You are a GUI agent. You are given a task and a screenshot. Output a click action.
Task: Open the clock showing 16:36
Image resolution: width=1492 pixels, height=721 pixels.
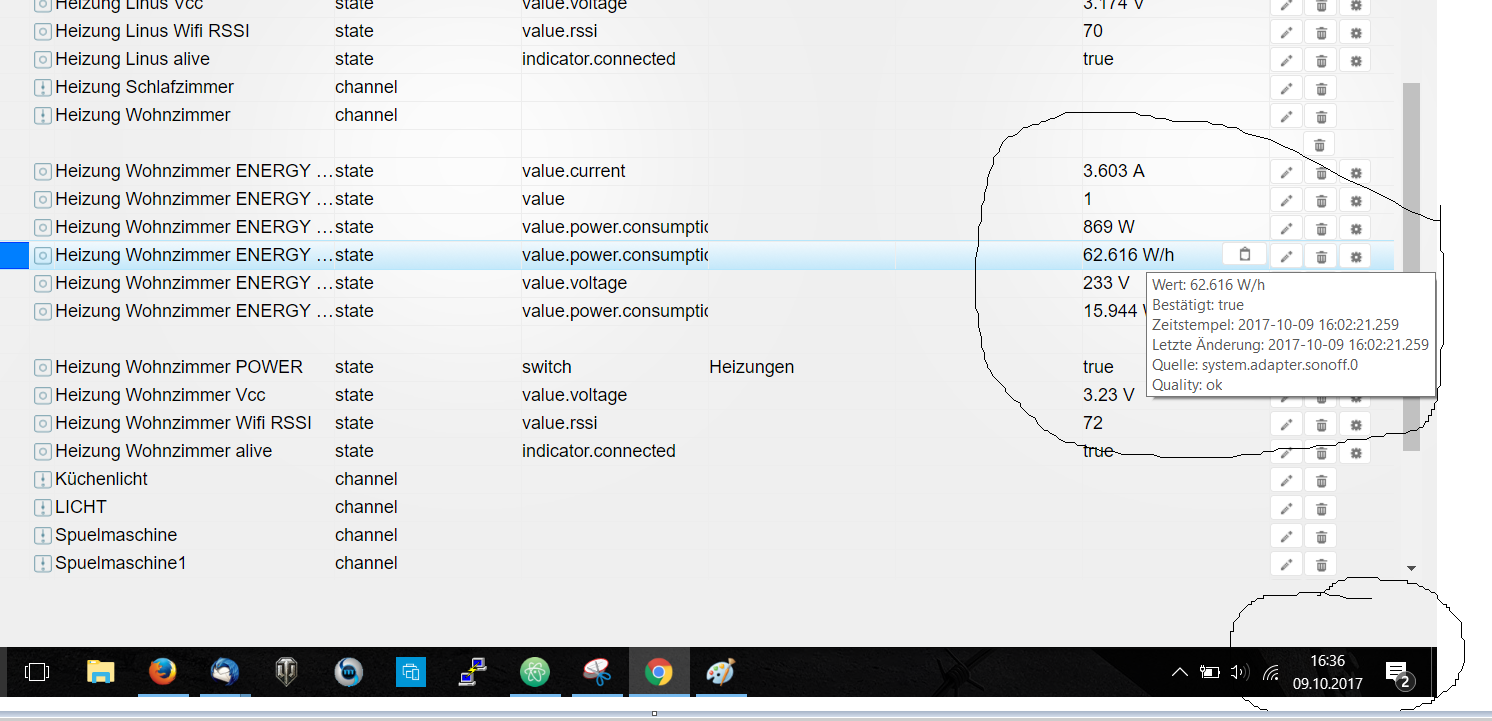[1327, 672]
